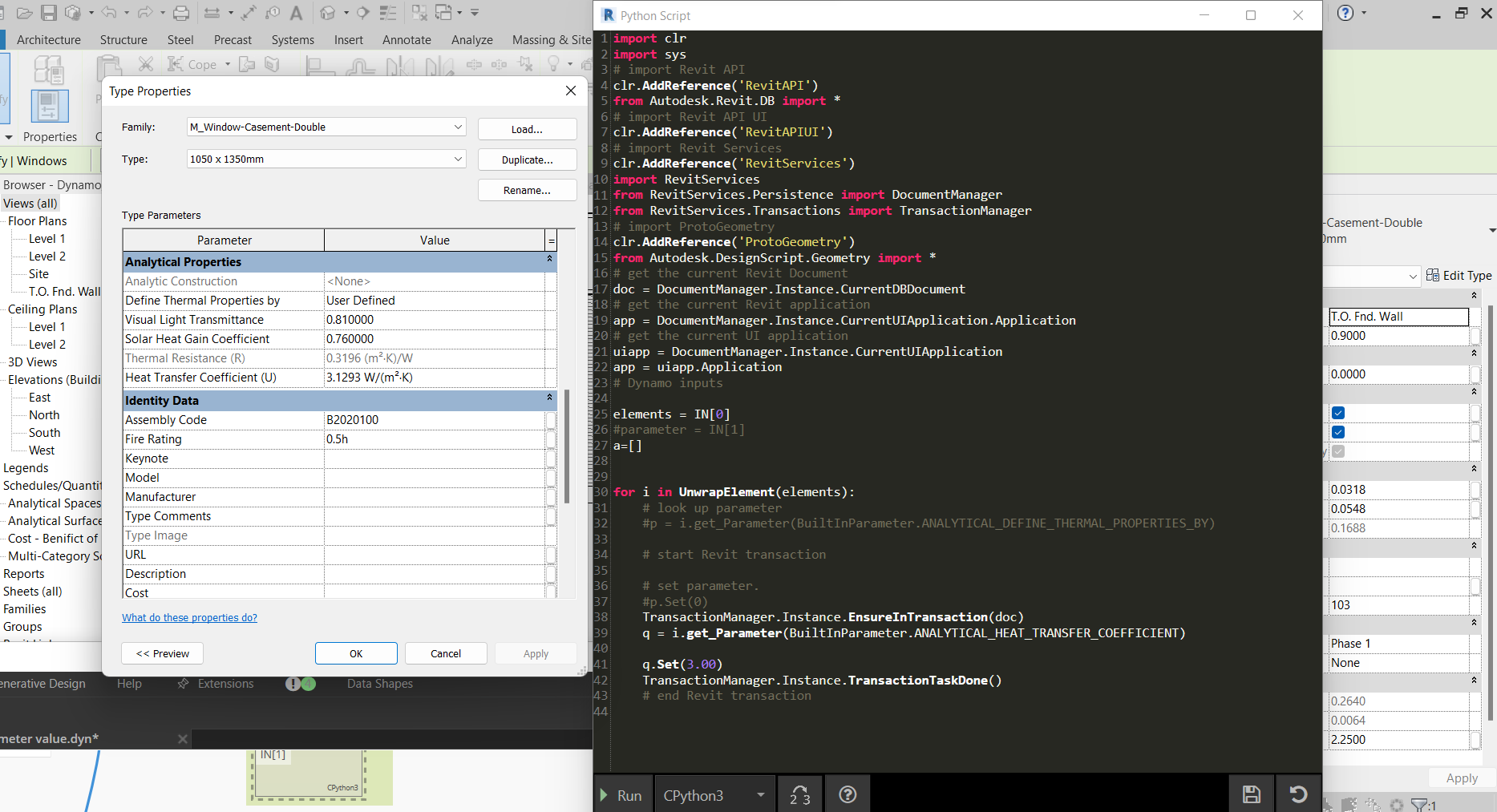1497x812 pixels.
Task: Click the Open file icon in quick access toolbar
Action: 24,13
